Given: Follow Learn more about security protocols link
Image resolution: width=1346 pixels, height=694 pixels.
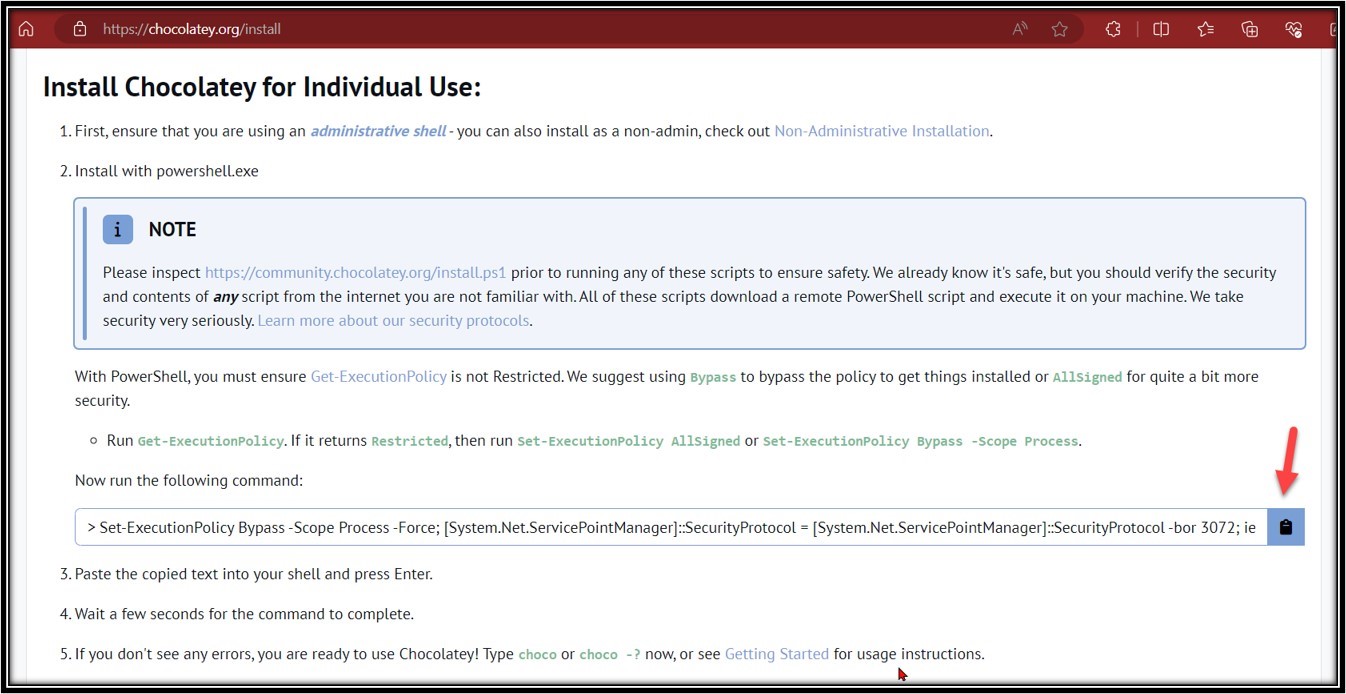Looking at the screenshot, I should [393, 321].
